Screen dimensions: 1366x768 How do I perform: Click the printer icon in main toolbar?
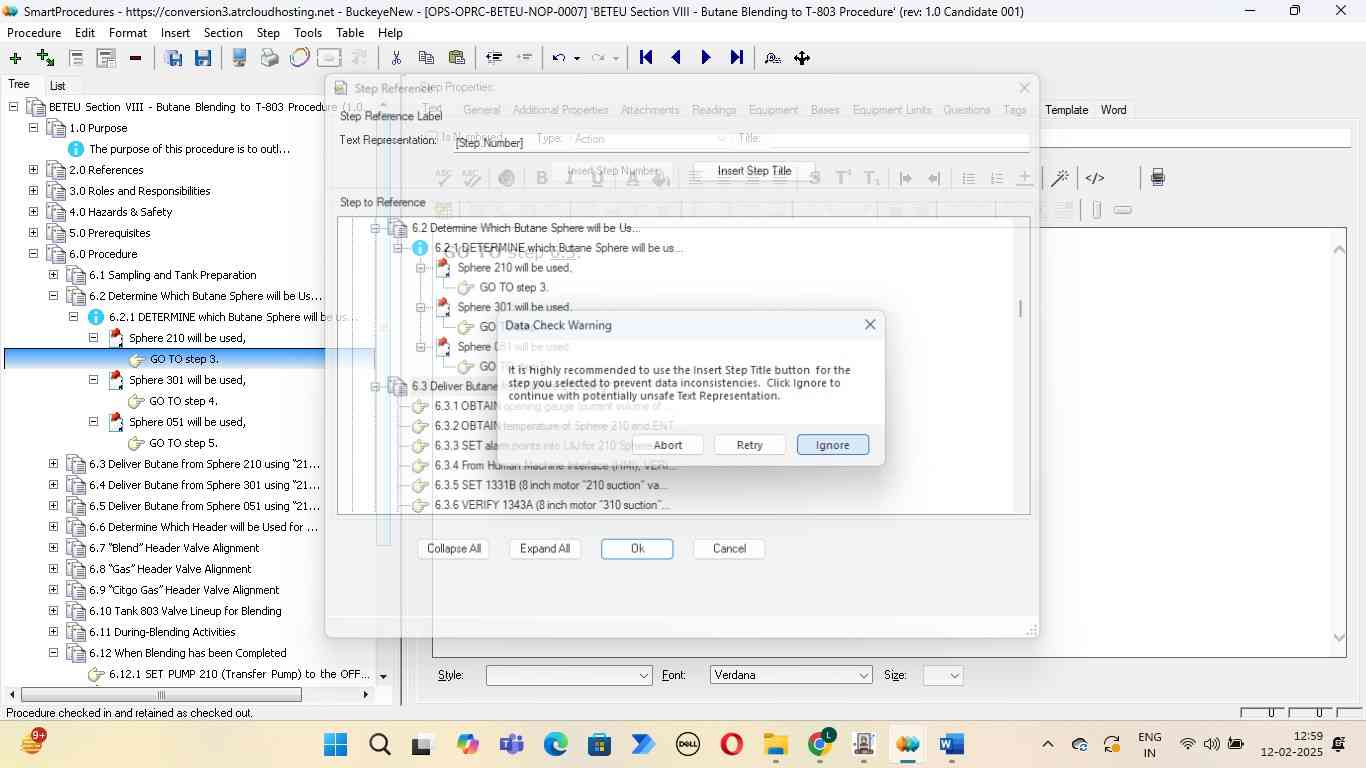269,58
